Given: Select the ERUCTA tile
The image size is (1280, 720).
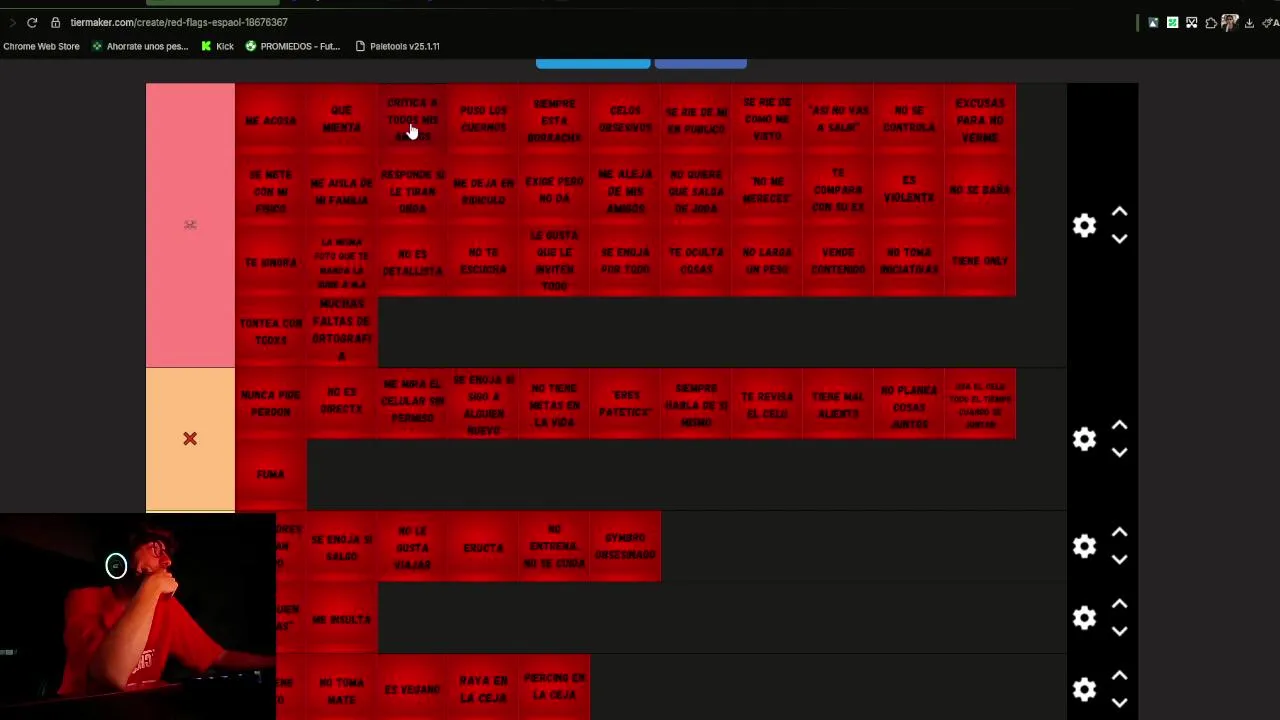Looking at the screenshot, I should point(484,547).
